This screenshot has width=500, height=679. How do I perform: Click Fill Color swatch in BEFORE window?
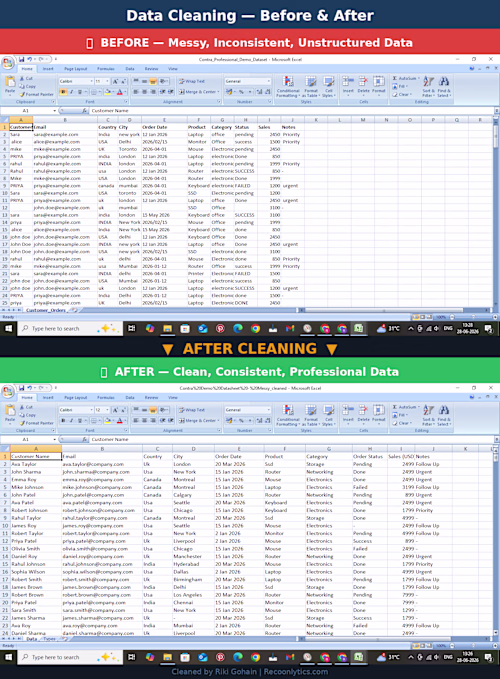pyautogui.click(x=107, y=92)
